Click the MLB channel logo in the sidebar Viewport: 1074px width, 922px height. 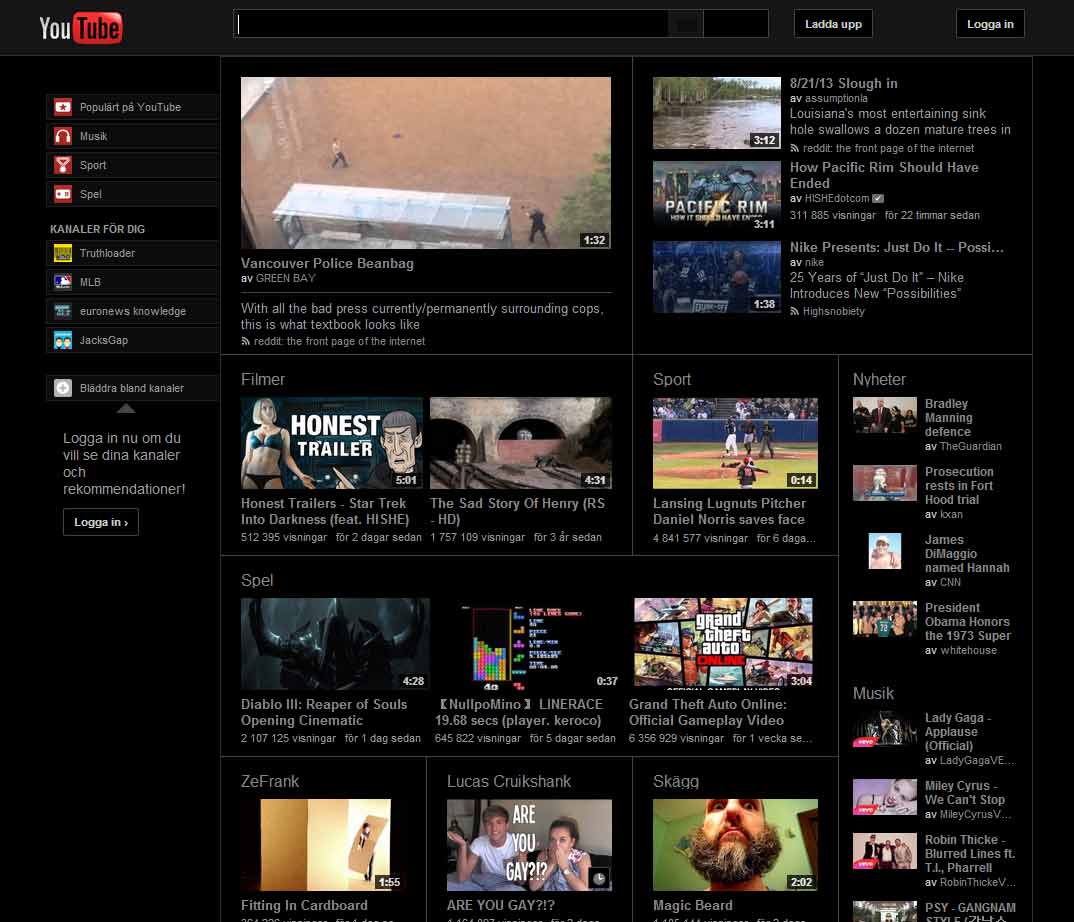point(62,281)
